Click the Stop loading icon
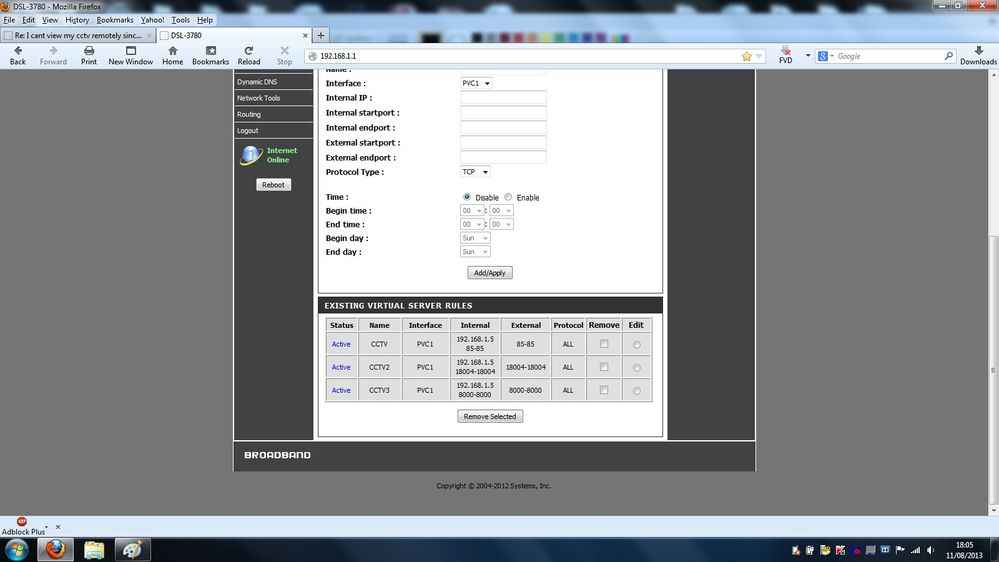Image resolution: width=999 pixels, height=562 pixels. click(284, 51)
